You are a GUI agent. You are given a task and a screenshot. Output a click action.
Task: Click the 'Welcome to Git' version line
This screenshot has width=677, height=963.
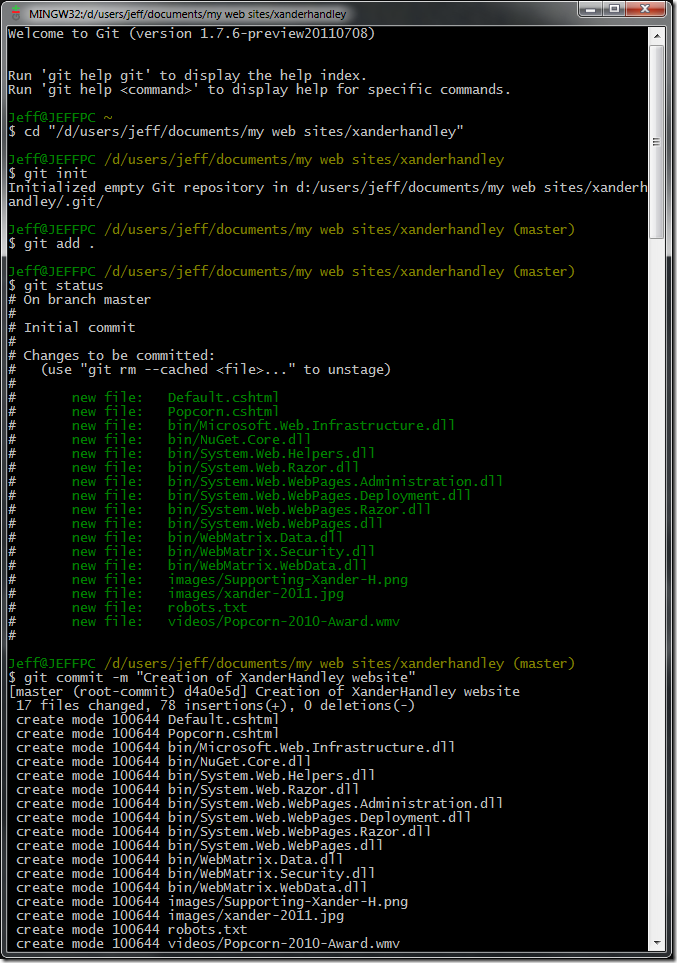tap(191, 34)
